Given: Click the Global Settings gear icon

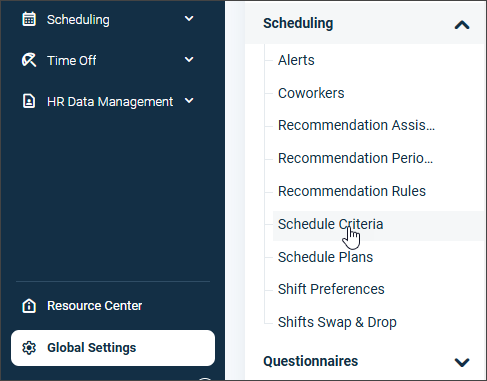Looking at the screenshot, I should [29, 348].
